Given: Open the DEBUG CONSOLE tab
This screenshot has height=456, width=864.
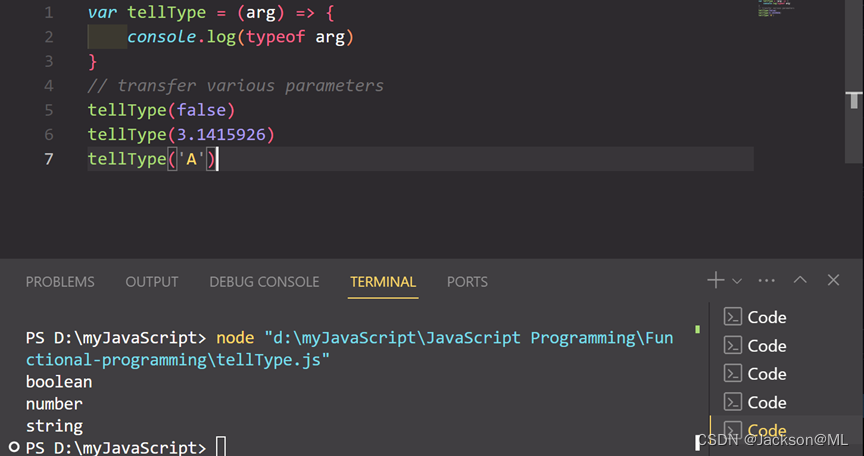Looking at the screenshot, I should [264, 282].
